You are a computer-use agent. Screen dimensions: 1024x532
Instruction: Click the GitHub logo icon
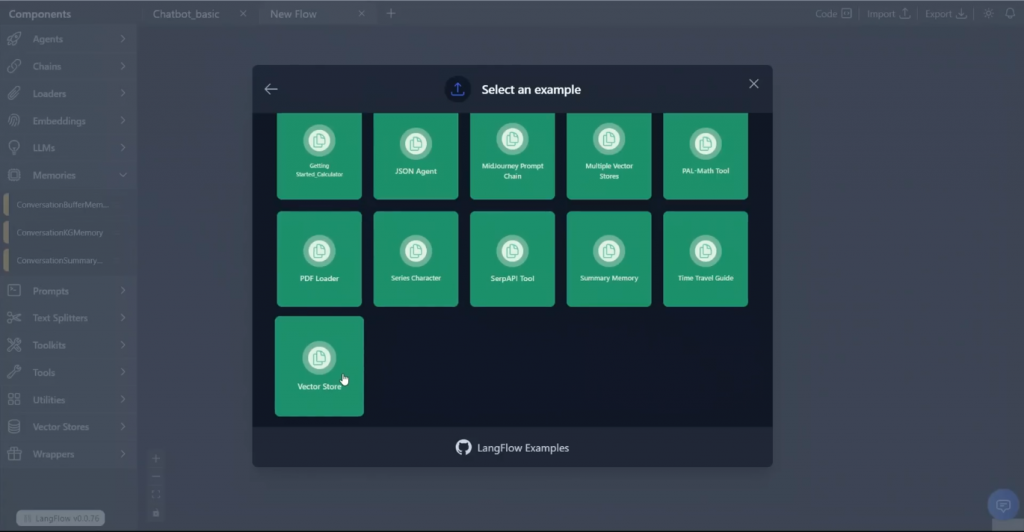(x=463, y=448)
